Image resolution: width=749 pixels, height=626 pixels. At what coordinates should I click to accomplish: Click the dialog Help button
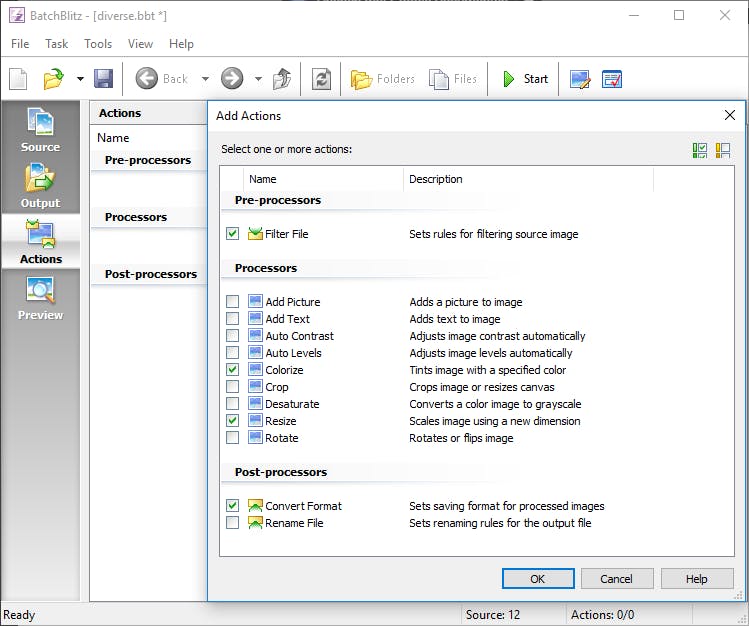(697, 579)
